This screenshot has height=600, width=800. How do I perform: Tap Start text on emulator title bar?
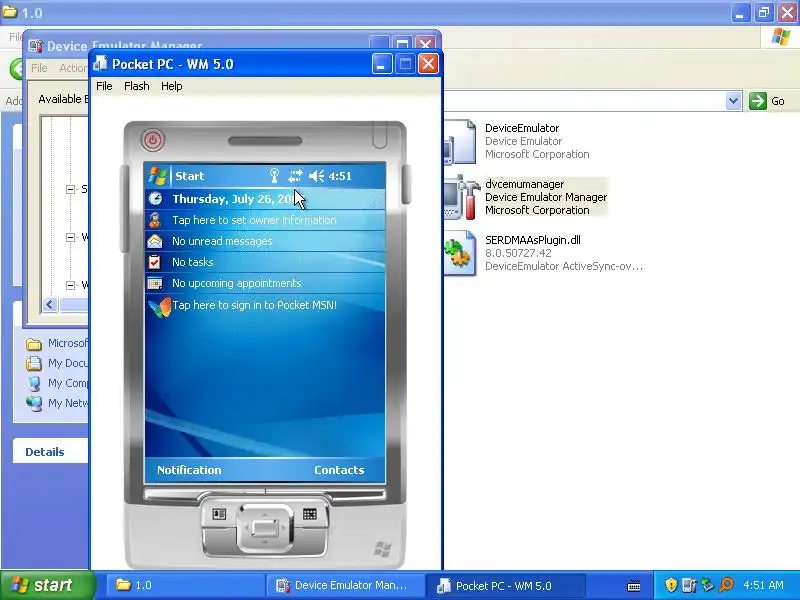[189, 176]
